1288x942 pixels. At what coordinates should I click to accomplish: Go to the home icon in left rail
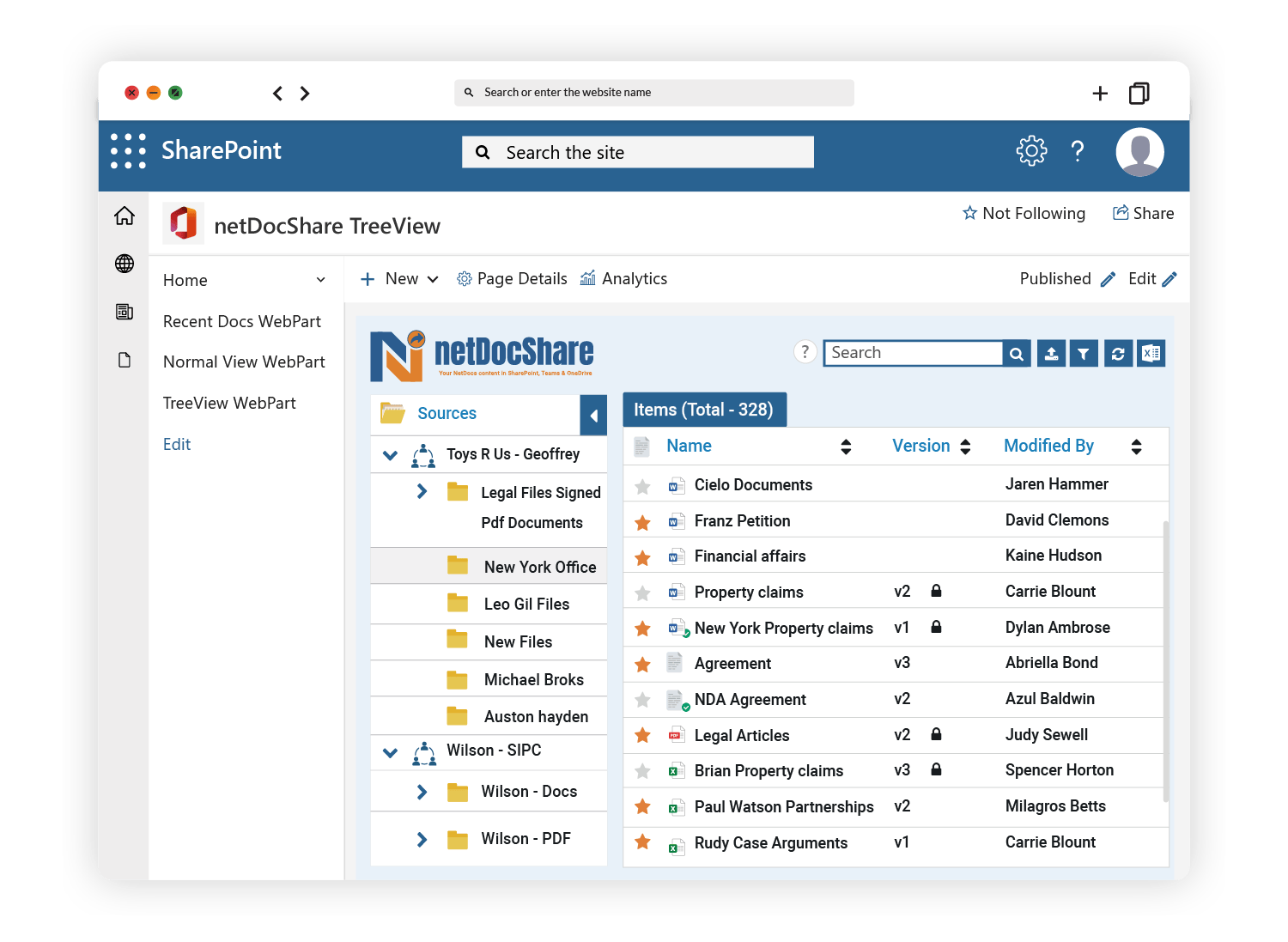[x=125, y=216]
